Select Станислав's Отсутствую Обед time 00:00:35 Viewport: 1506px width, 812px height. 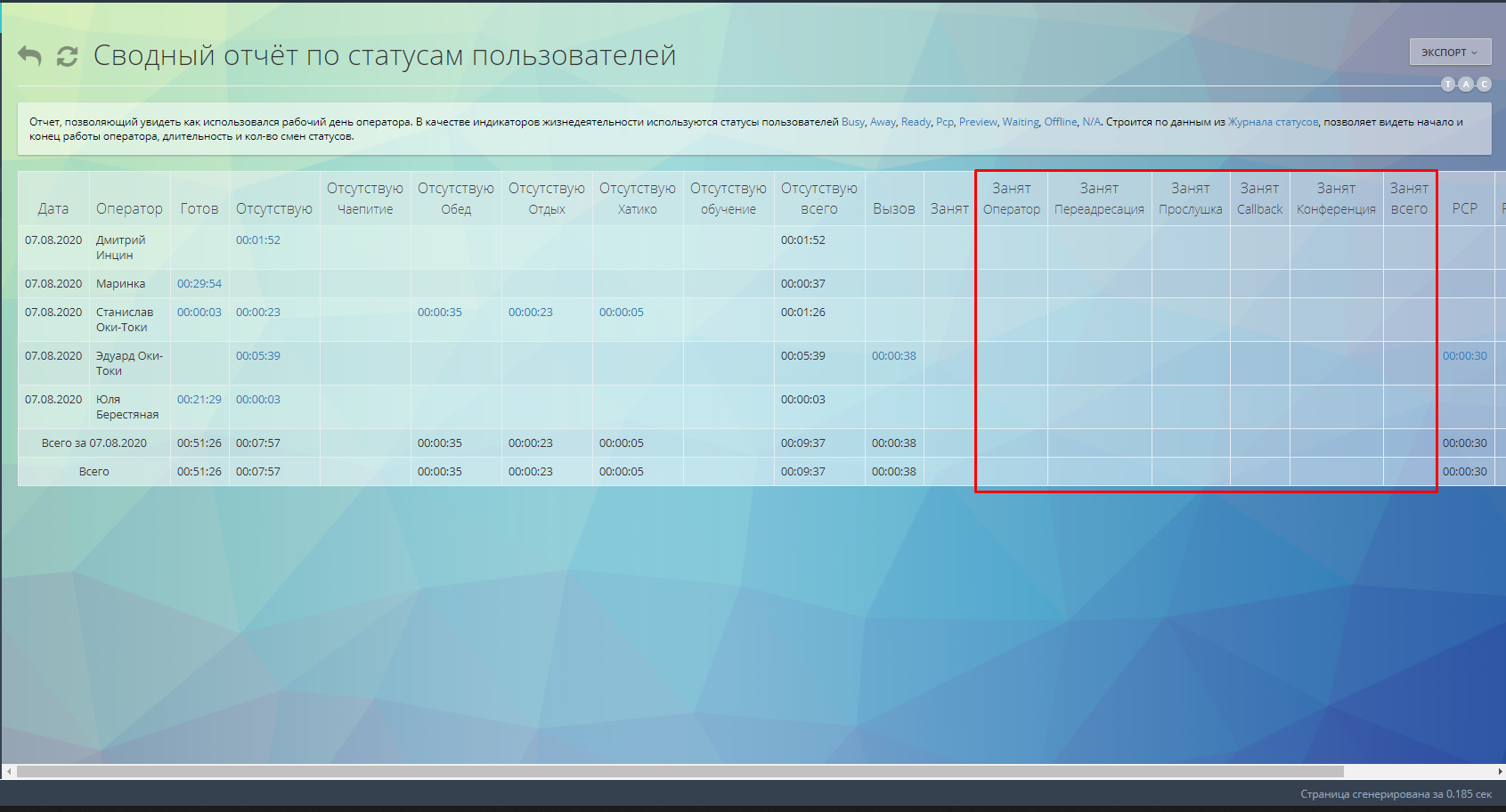pos(439,313)
